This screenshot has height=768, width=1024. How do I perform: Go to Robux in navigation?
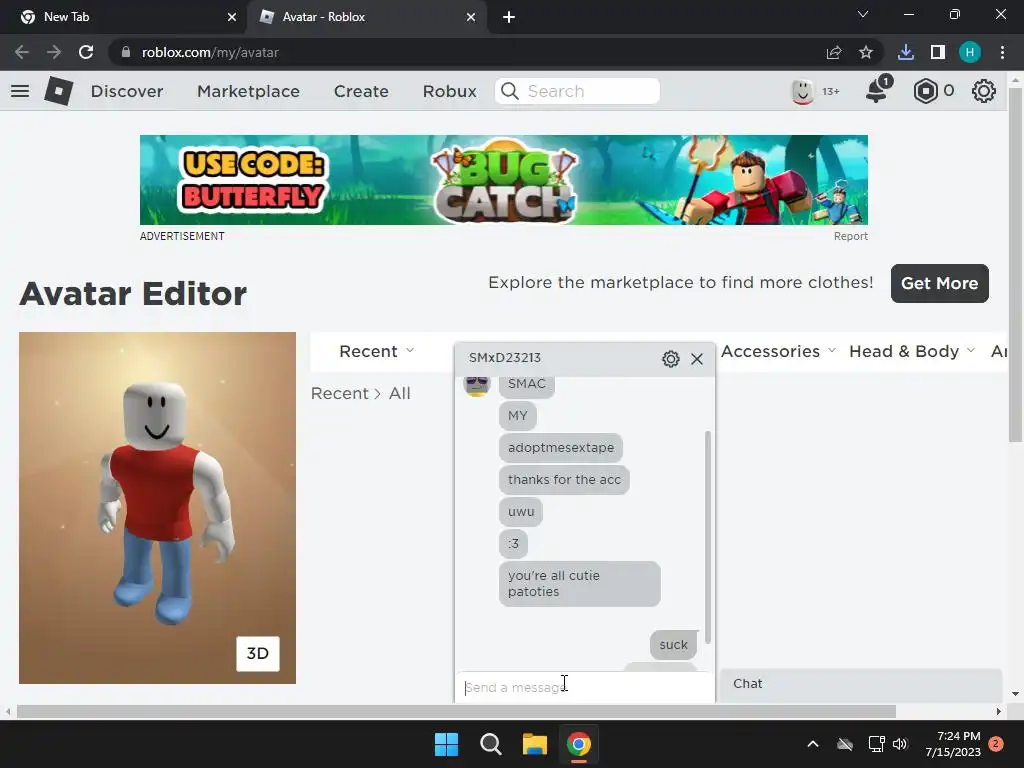(x=449, y=91)
